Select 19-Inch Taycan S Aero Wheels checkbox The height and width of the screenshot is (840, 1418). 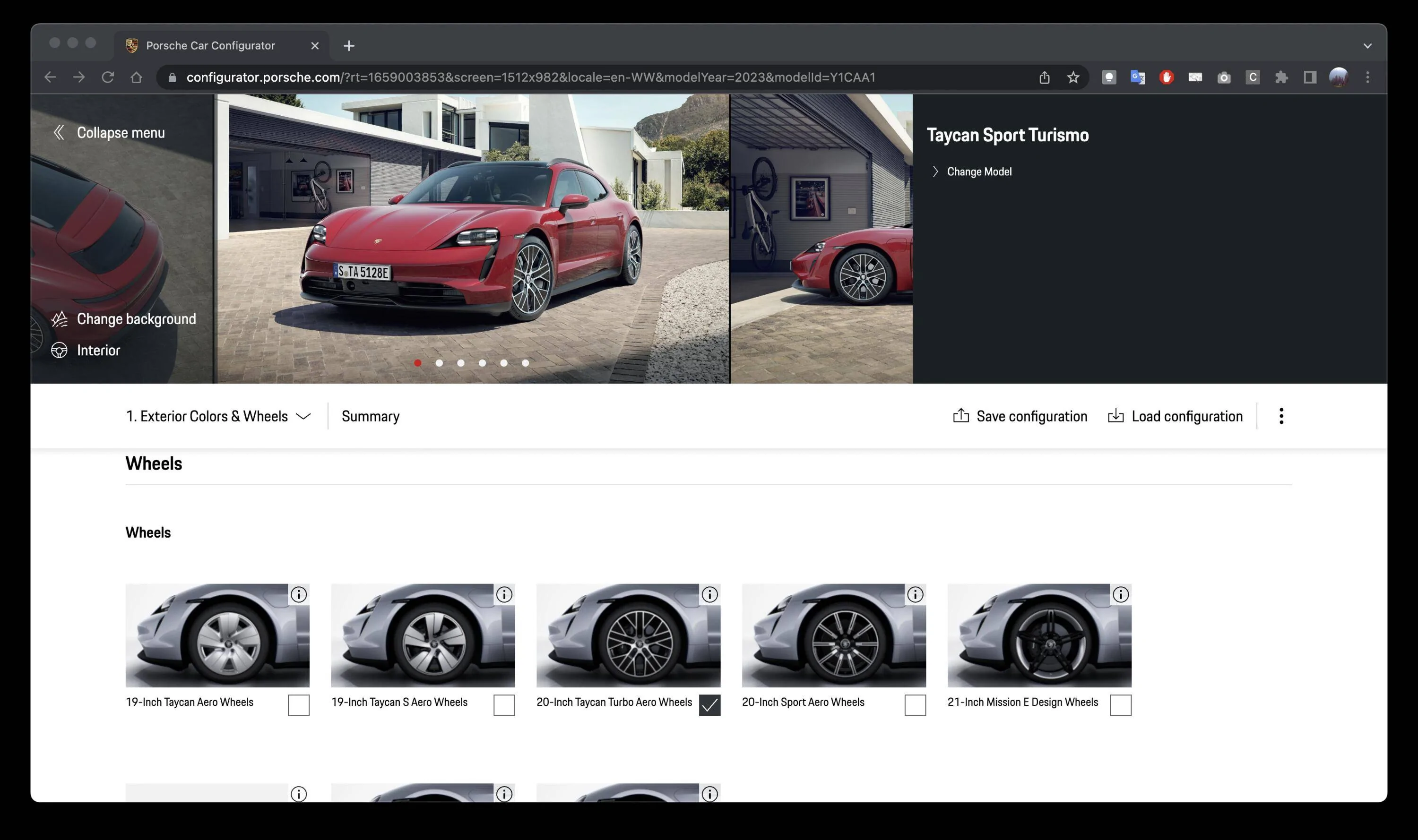coord(504,705)
